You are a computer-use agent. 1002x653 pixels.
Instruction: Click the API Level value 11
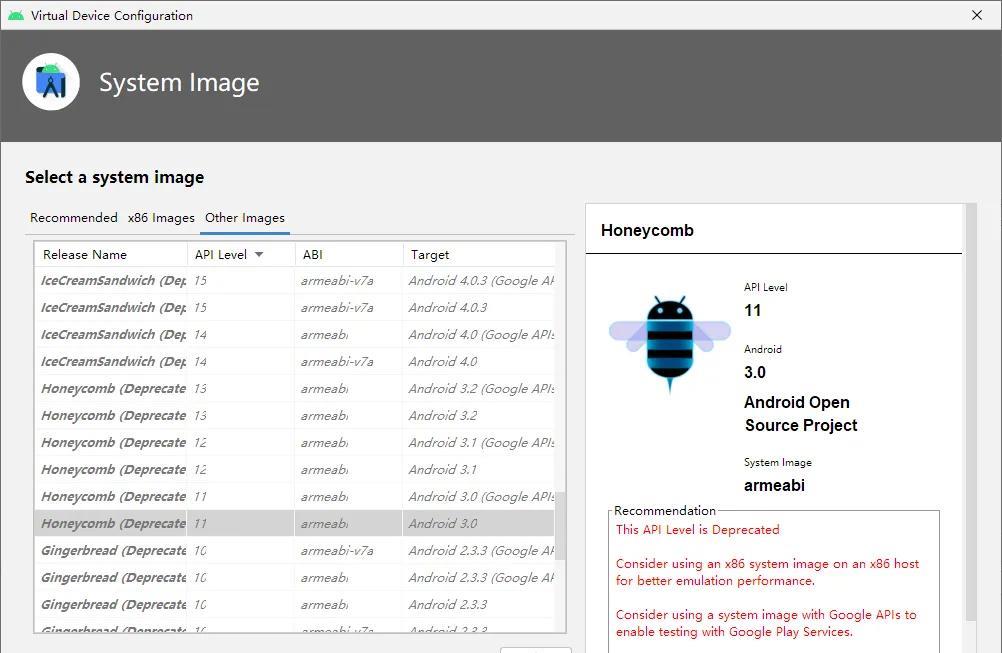point(753,311)
